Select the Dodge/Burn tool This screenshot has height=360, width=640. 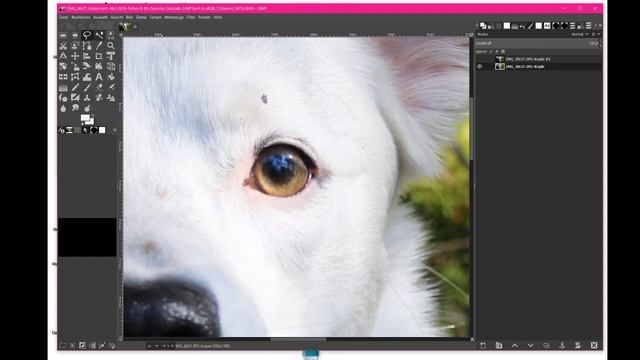(87, 108)
